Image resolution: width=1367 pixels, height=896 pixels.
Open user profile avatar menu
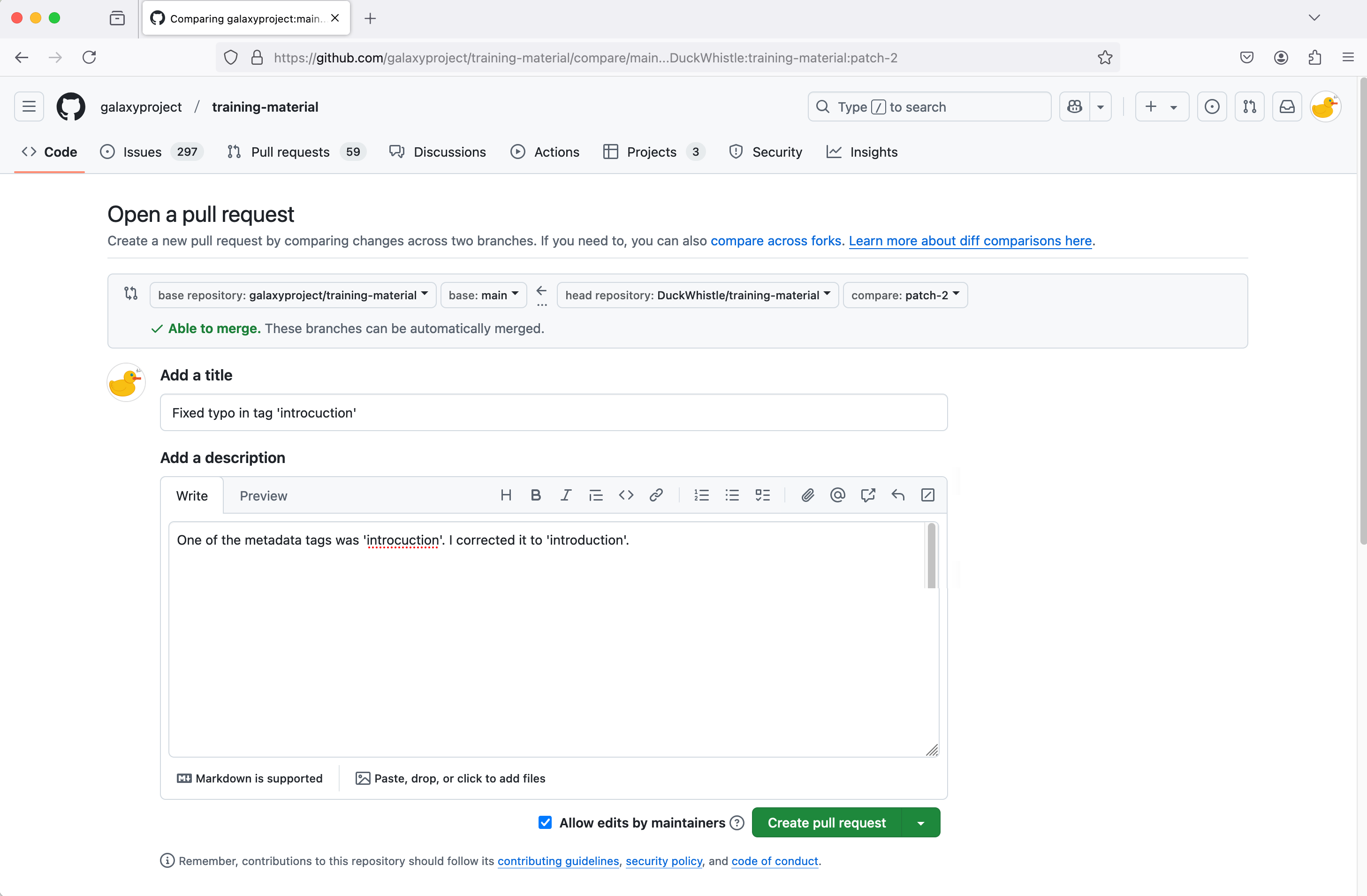pos(1325,107)
